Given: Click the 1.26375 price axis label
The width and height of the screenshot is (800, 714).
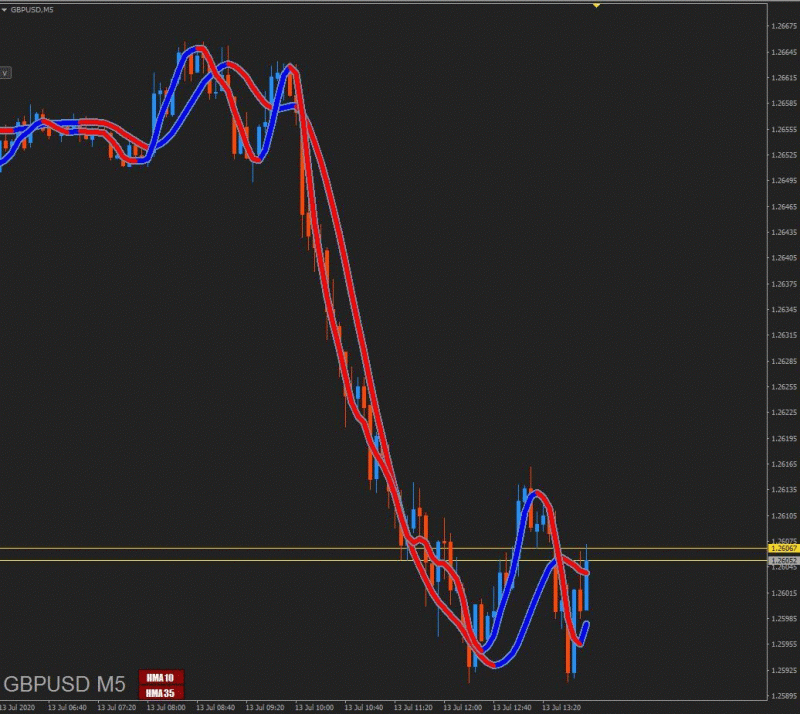Looking at the screenshot, I should pyautogui.click(x=784, y=284).
